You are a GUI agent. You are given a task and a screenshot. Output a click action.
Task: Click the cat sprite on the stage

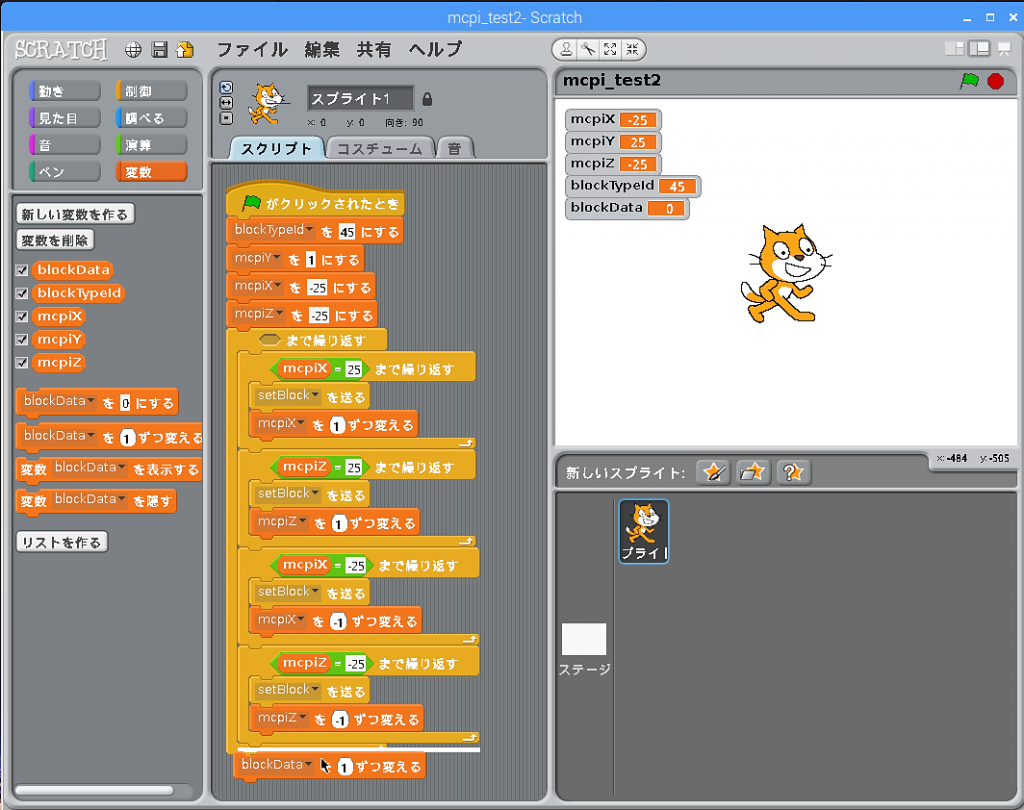tap(786, 273)
